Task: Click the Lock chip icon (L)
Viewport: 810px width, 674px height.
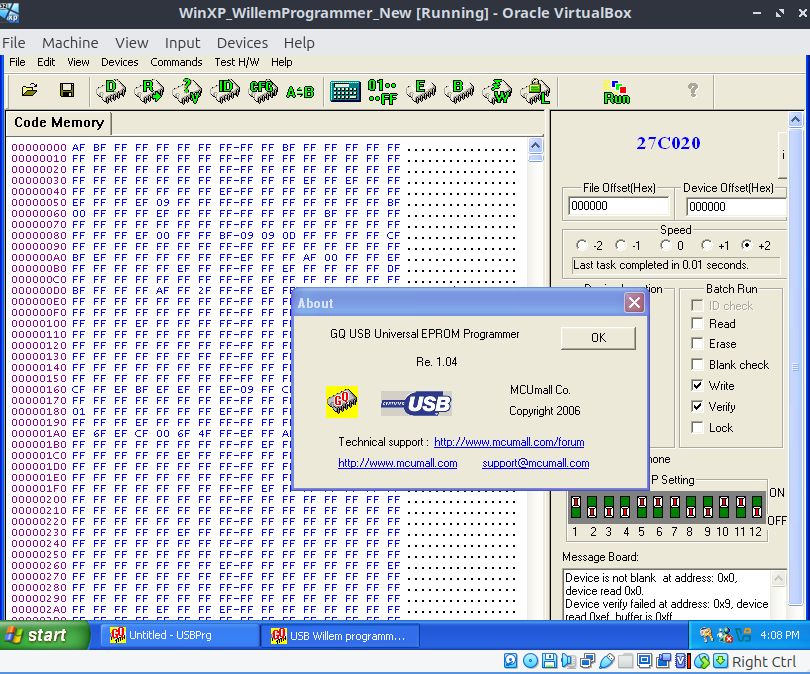Action: pyautogui.click(x=536, y=91)
